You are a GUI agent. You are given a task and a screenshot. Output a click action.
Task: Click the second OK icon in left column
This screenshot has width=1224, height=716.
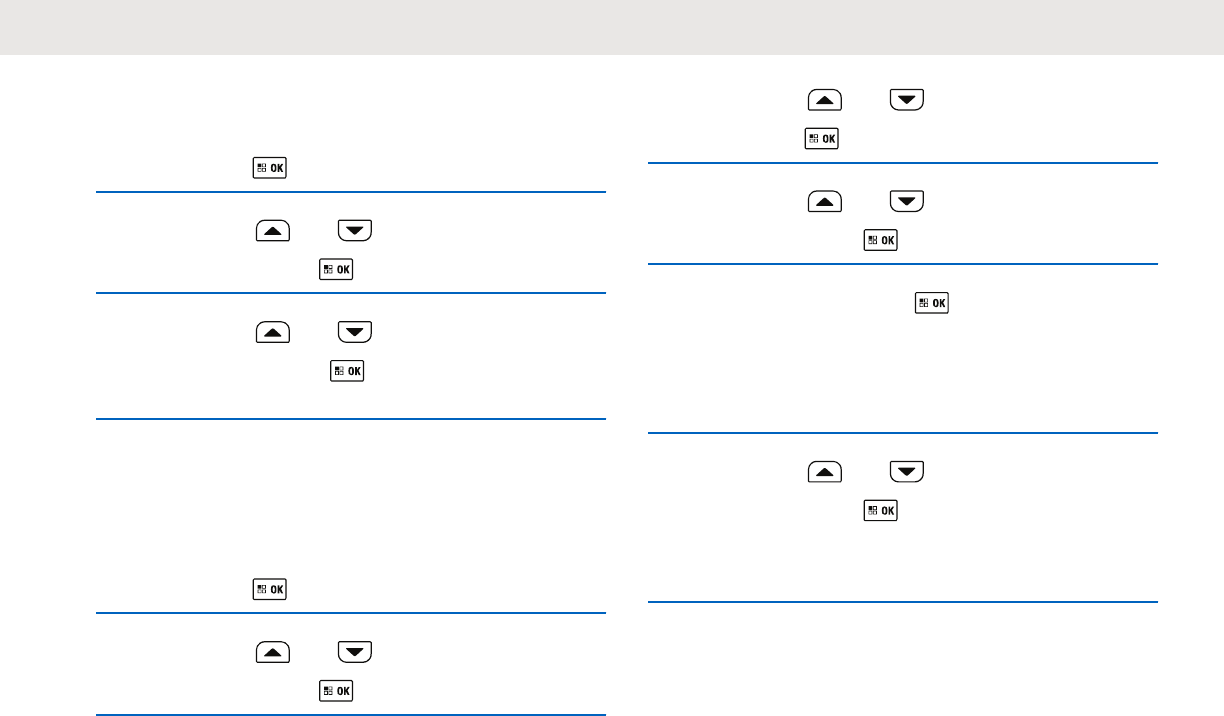[x=337, y=269]
